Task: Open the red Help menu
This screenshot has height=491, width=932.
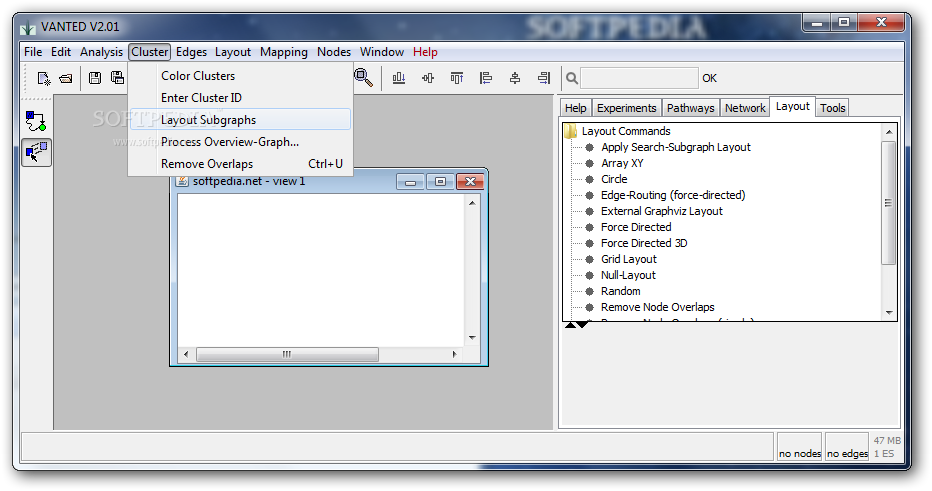Action: pyautogui.click(x=426, y=52)
